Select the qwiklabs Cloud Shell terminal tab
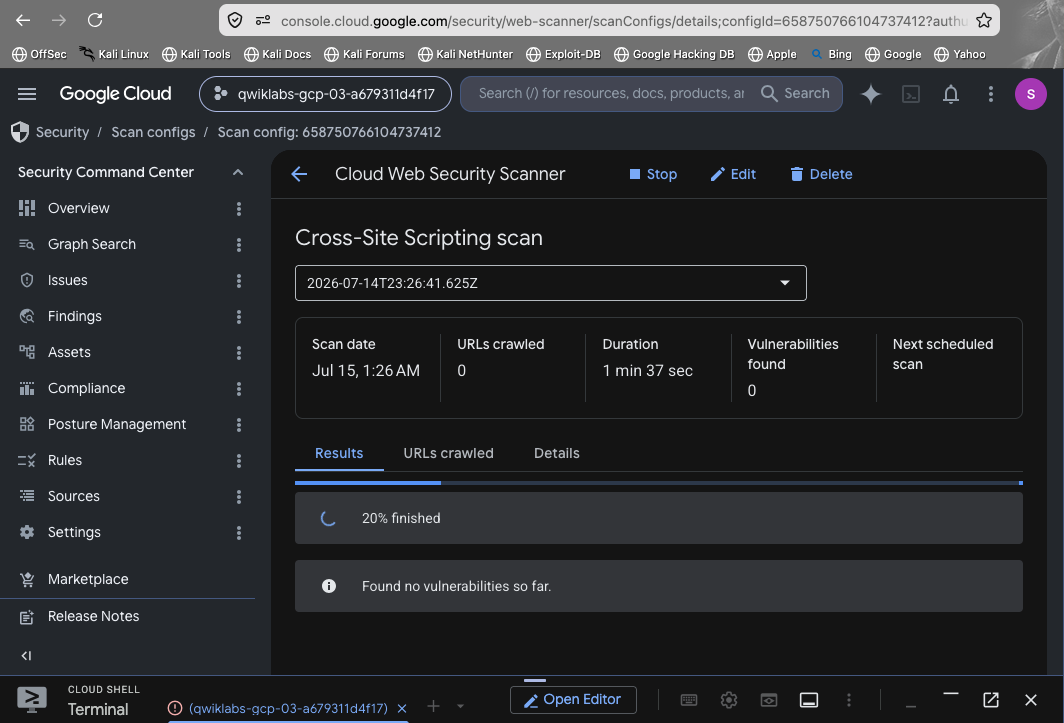 288,708
